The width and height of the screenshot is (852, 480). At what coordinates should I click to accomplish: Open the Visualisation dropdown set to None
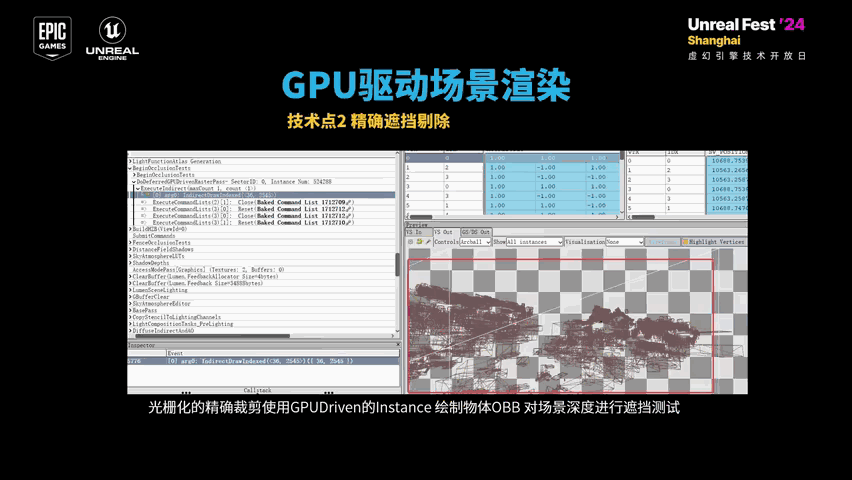coord(624,242)
